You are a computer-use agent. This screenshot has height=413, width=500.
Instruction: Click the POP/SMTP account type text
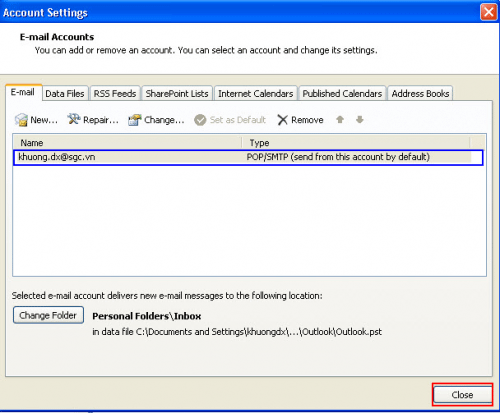click(338, 157)
